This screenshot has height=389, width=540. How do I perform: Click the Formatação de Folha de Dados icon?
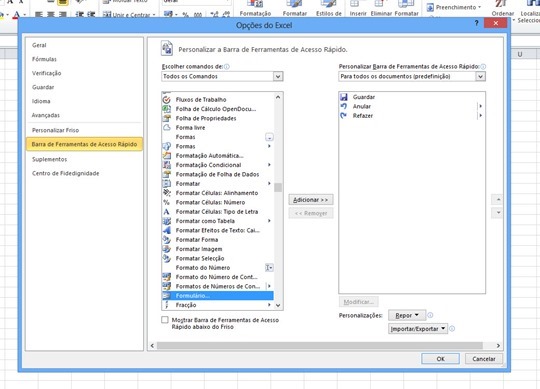pyautogui.click(x=167, y=174)
